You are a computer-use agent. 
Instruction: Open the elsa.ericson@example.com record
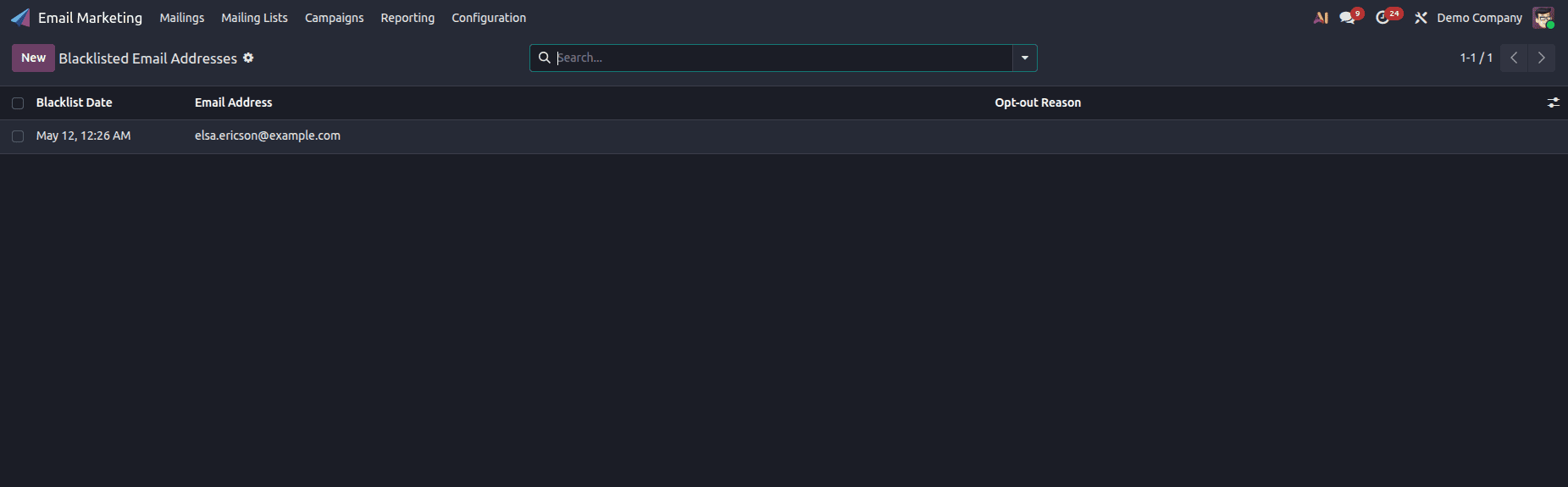pyautogui.click(x=268, y=136)
